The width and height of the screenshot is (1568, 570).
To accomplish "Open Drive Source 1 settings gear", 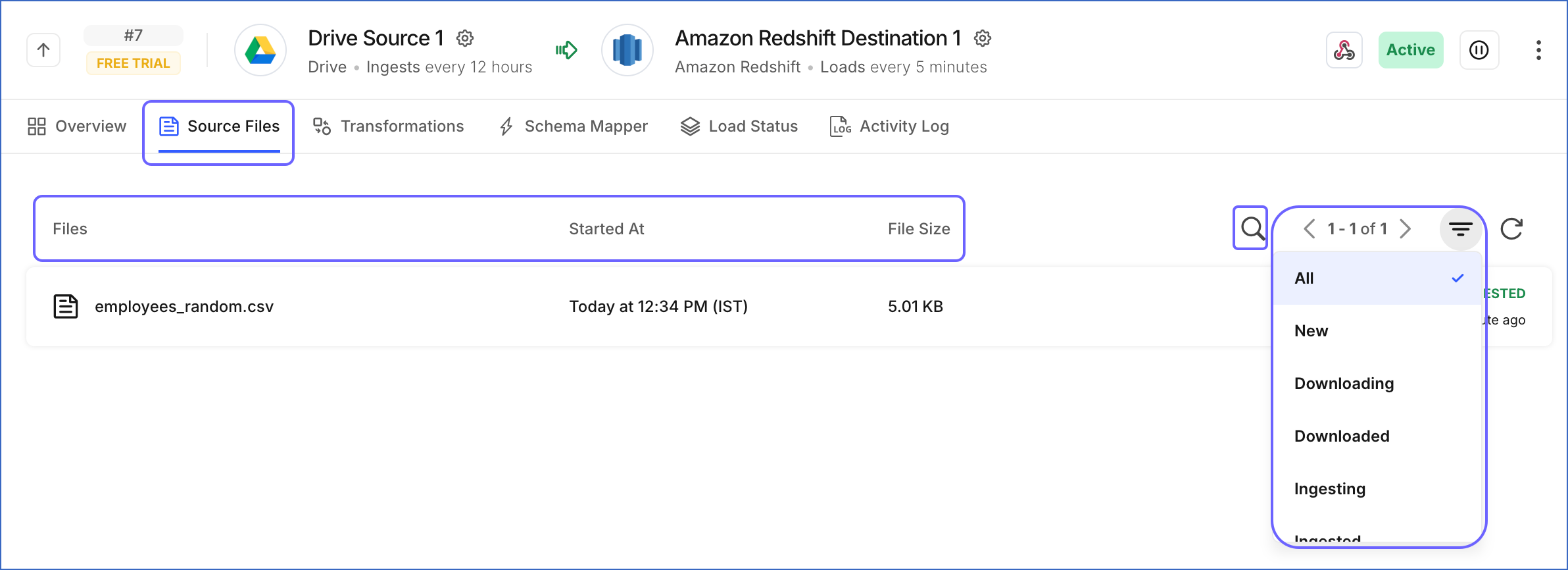I will pos(465,38).
